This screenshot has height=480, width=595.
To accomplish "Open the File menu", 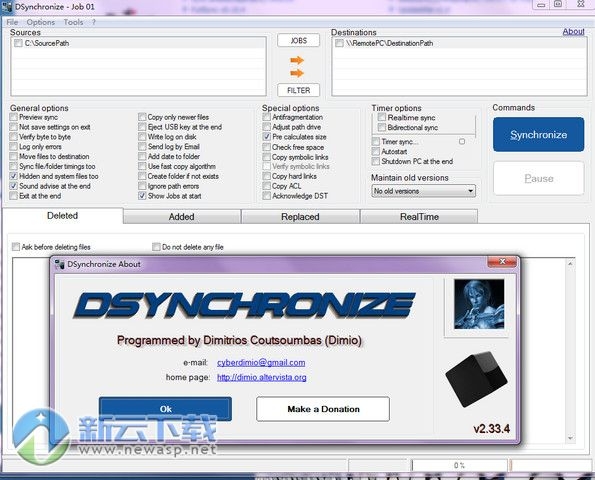I will [x=12, y=22].
